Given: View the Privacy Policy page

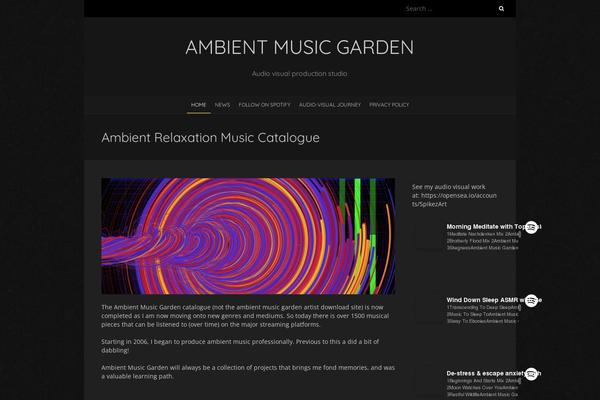Looking at the screenshot, I should coord(389,104).
